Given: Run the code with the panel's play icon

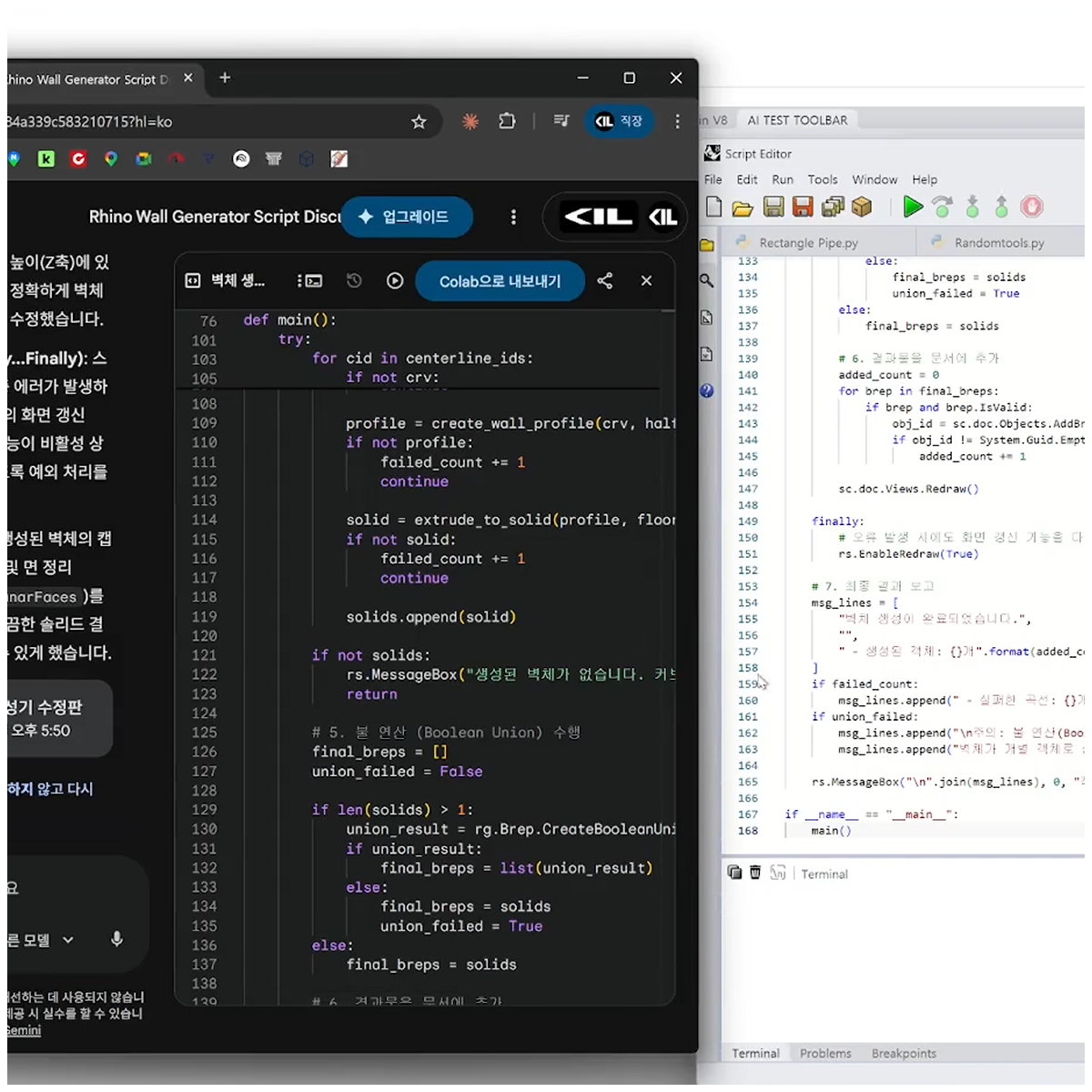Looking at the screenshot, I should 395,281.
